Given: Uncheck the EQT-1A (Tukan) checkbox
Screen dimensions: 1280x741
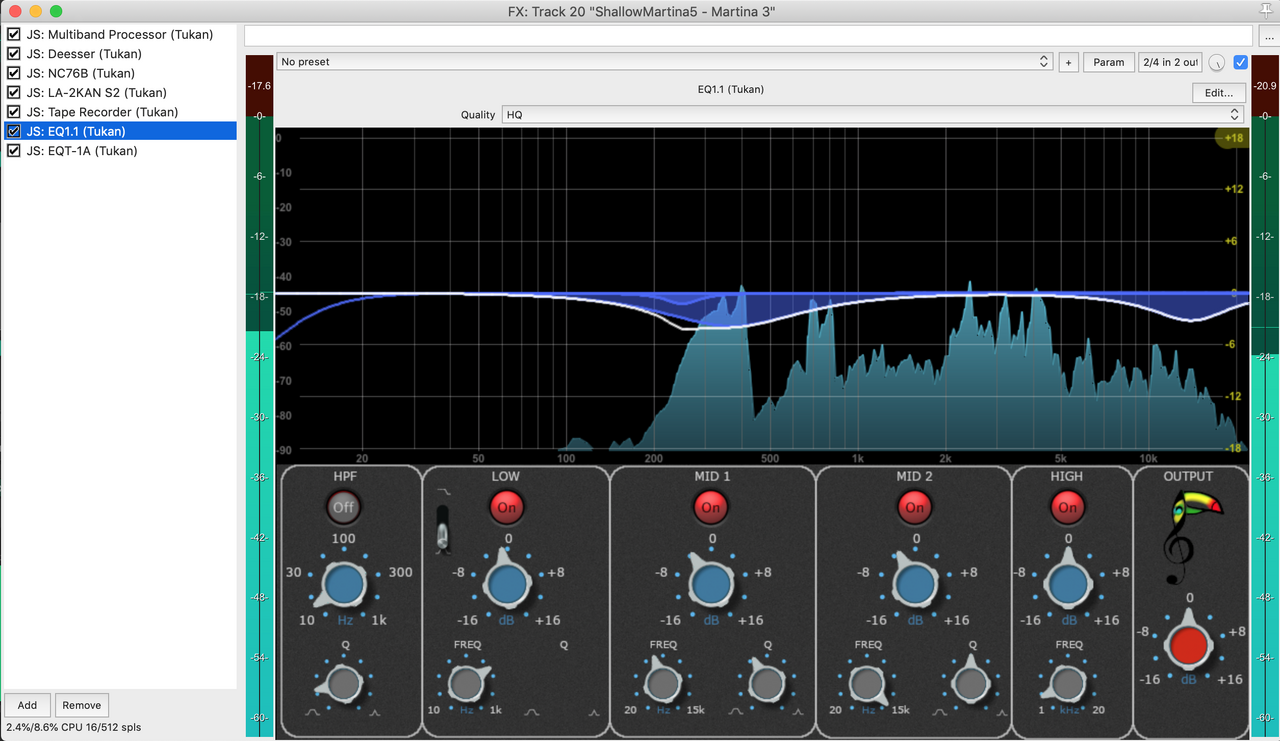Looking at the screenshot, I should (14, 151).
